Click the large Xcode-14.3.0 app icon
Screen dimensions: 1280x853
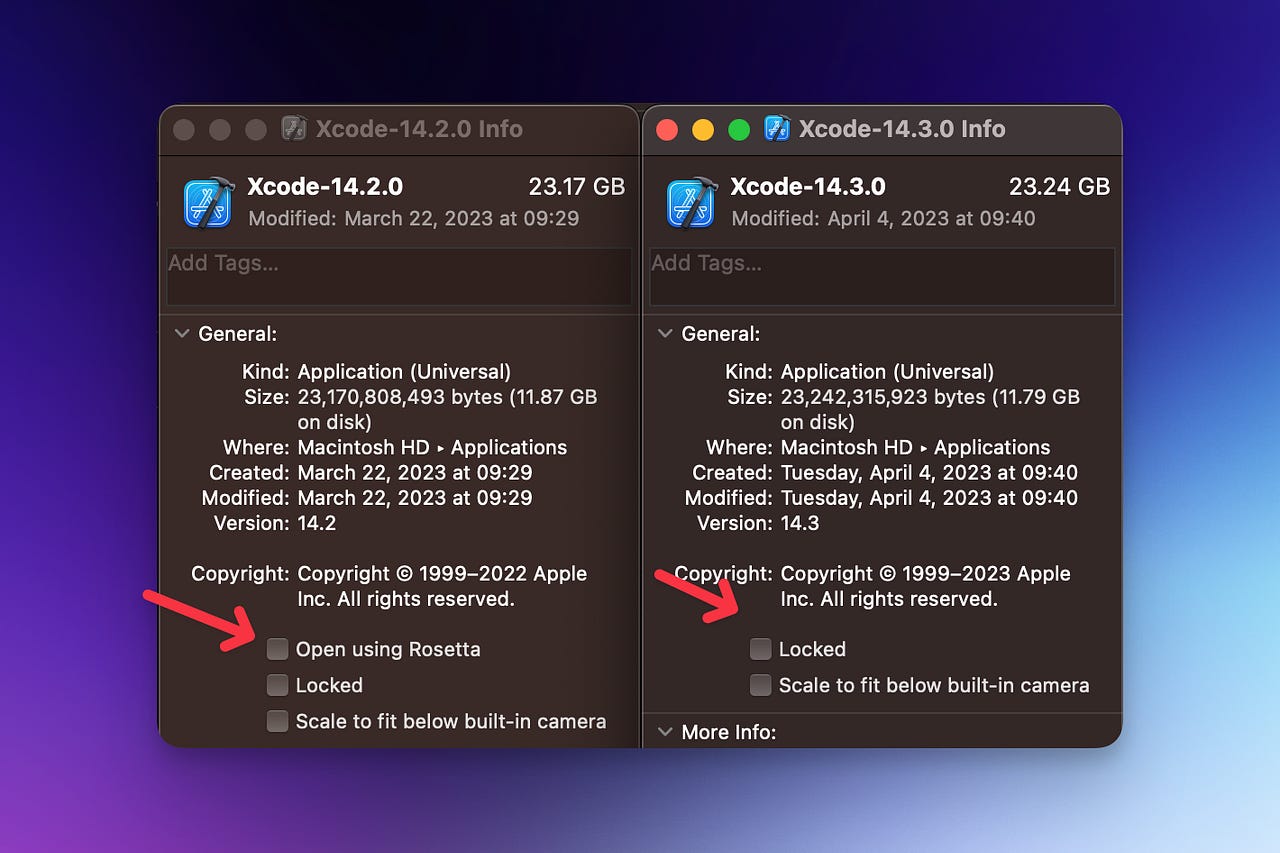coord(692,202)
